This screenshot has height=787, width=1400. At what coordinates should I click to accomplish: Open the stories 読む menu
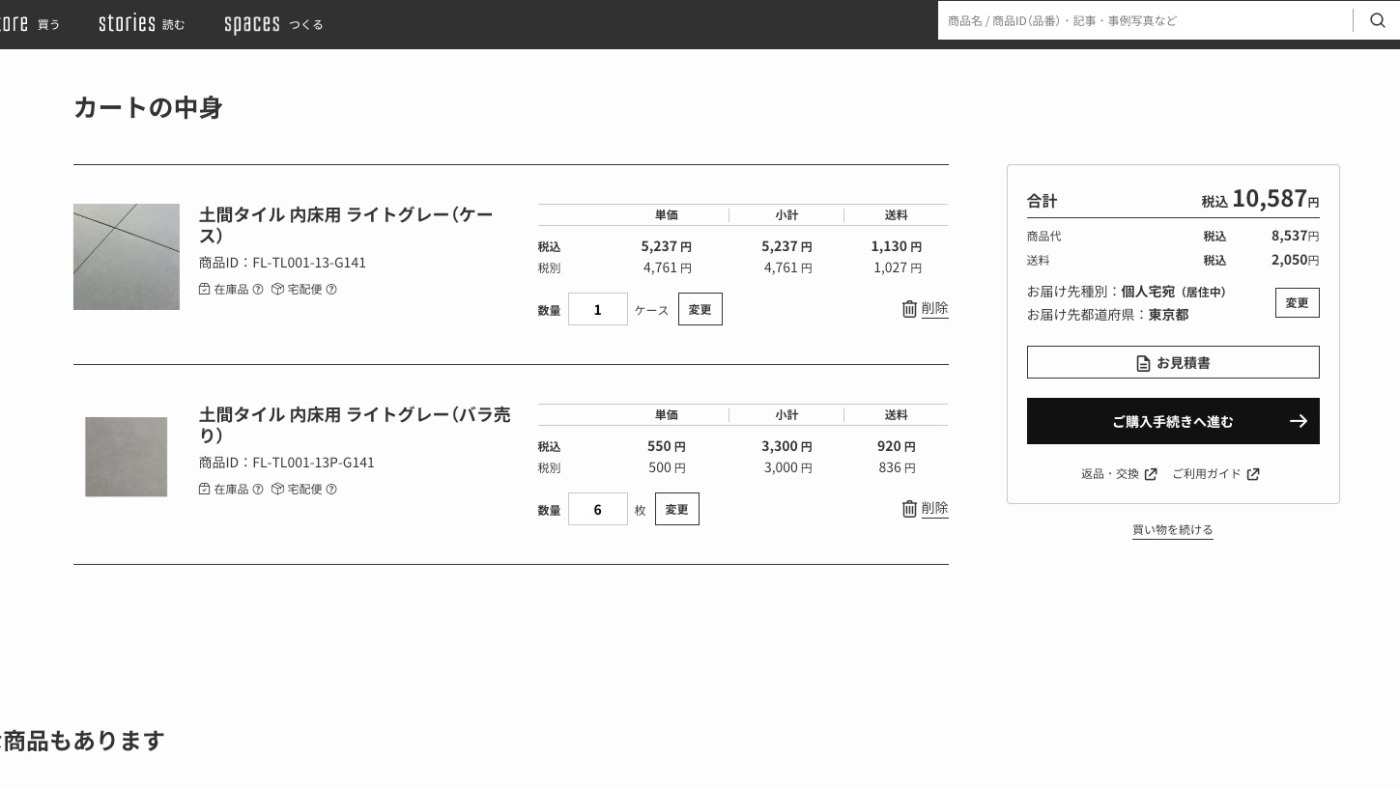[x=141, y=23]
